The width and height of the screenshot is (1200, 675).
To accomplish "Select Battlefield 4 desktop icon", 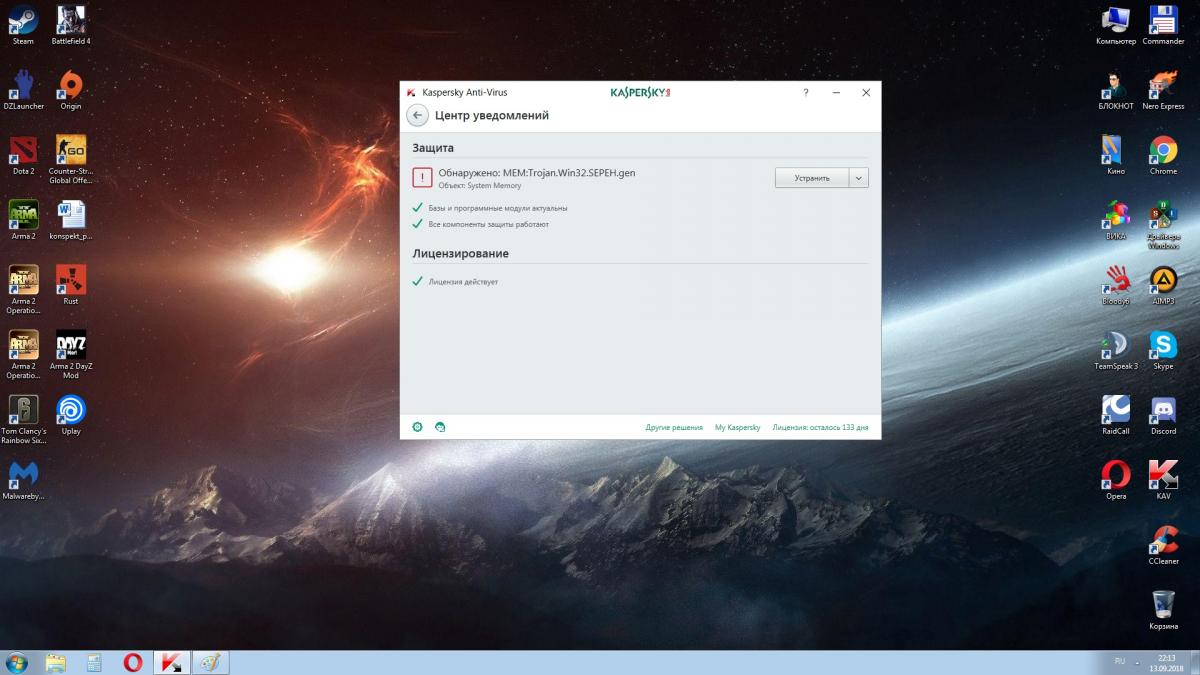I will 71,25.
